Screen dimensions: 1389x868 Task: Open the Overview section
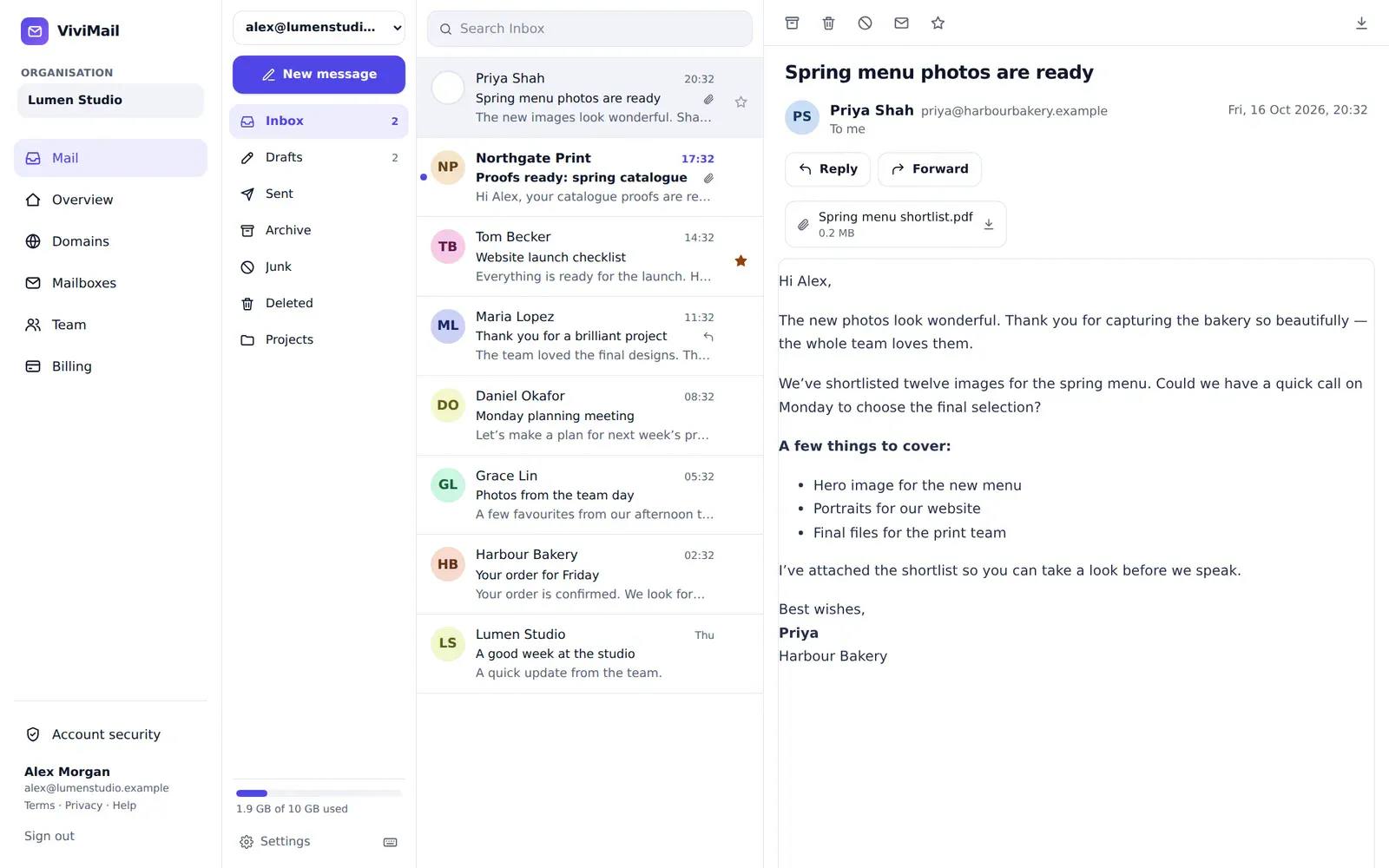coord(110,200)
